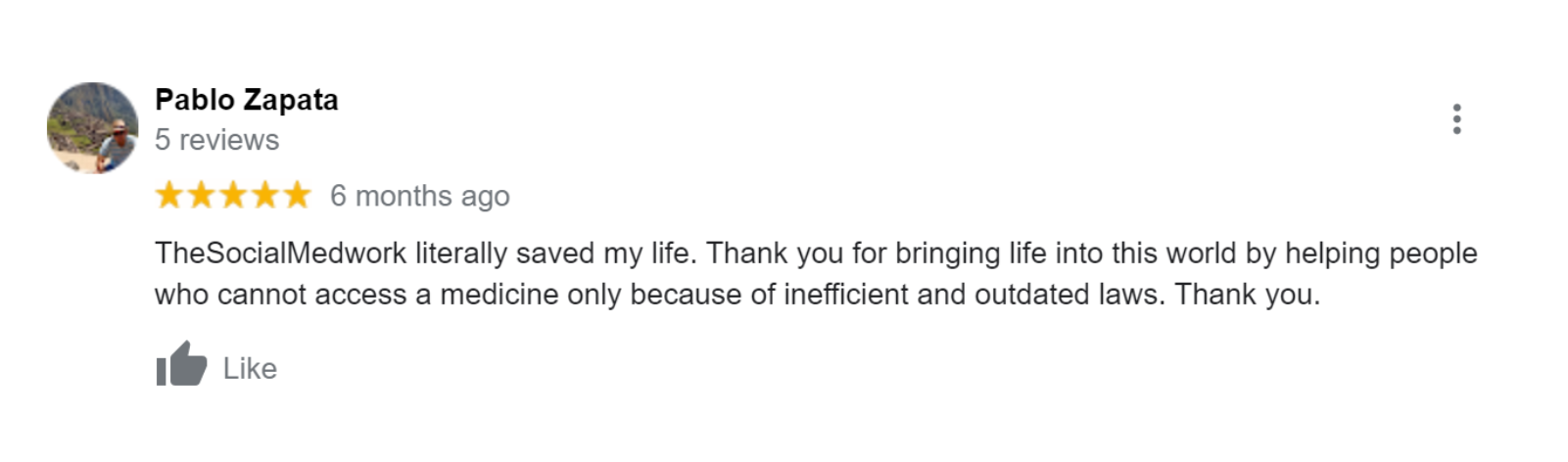The width and height of the screenshot is (1568, 462).
Task: Open the three-dot more options menu
Action: (1456, 118)
